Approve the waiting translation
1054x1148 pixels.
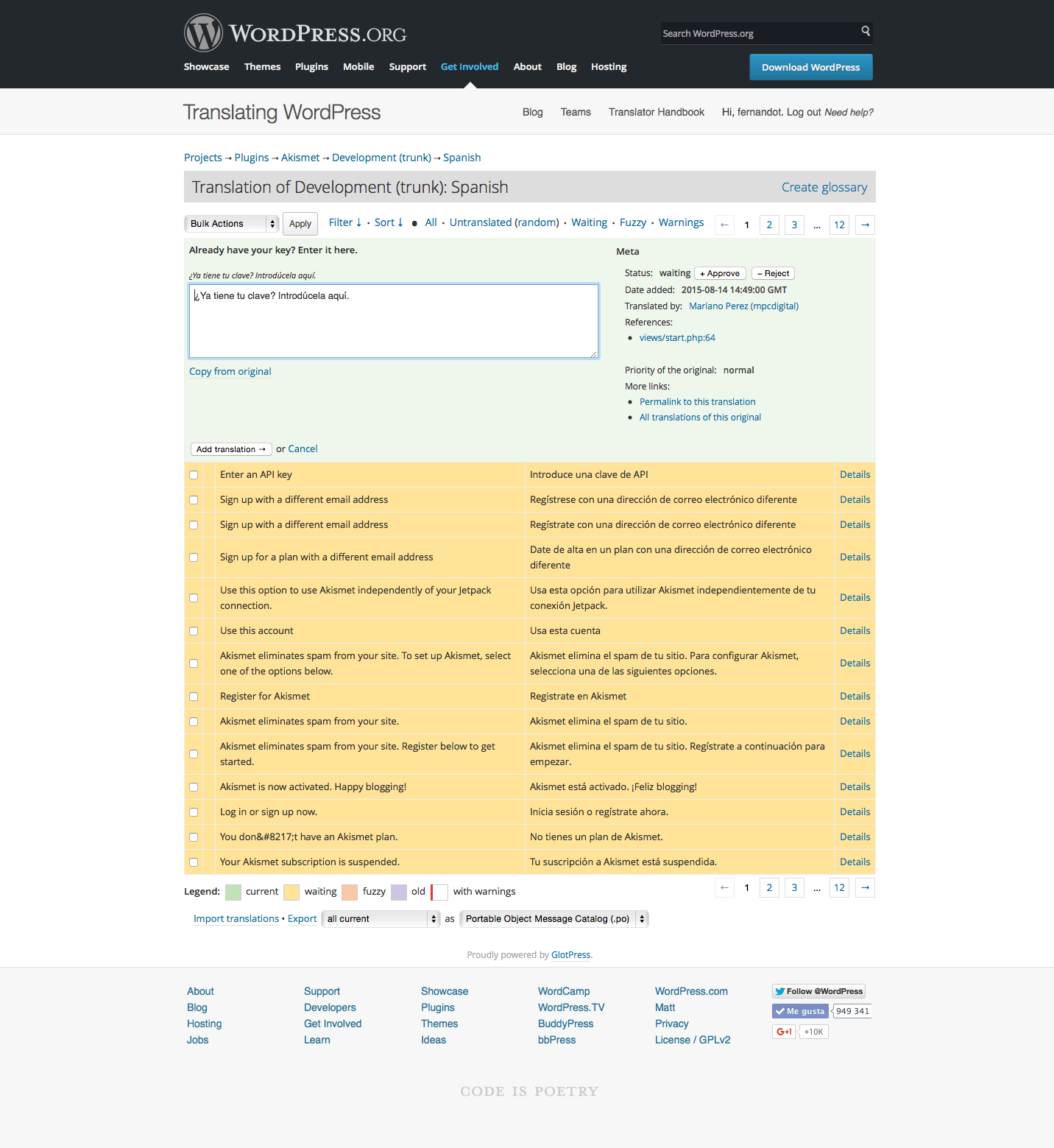[720, 273]
